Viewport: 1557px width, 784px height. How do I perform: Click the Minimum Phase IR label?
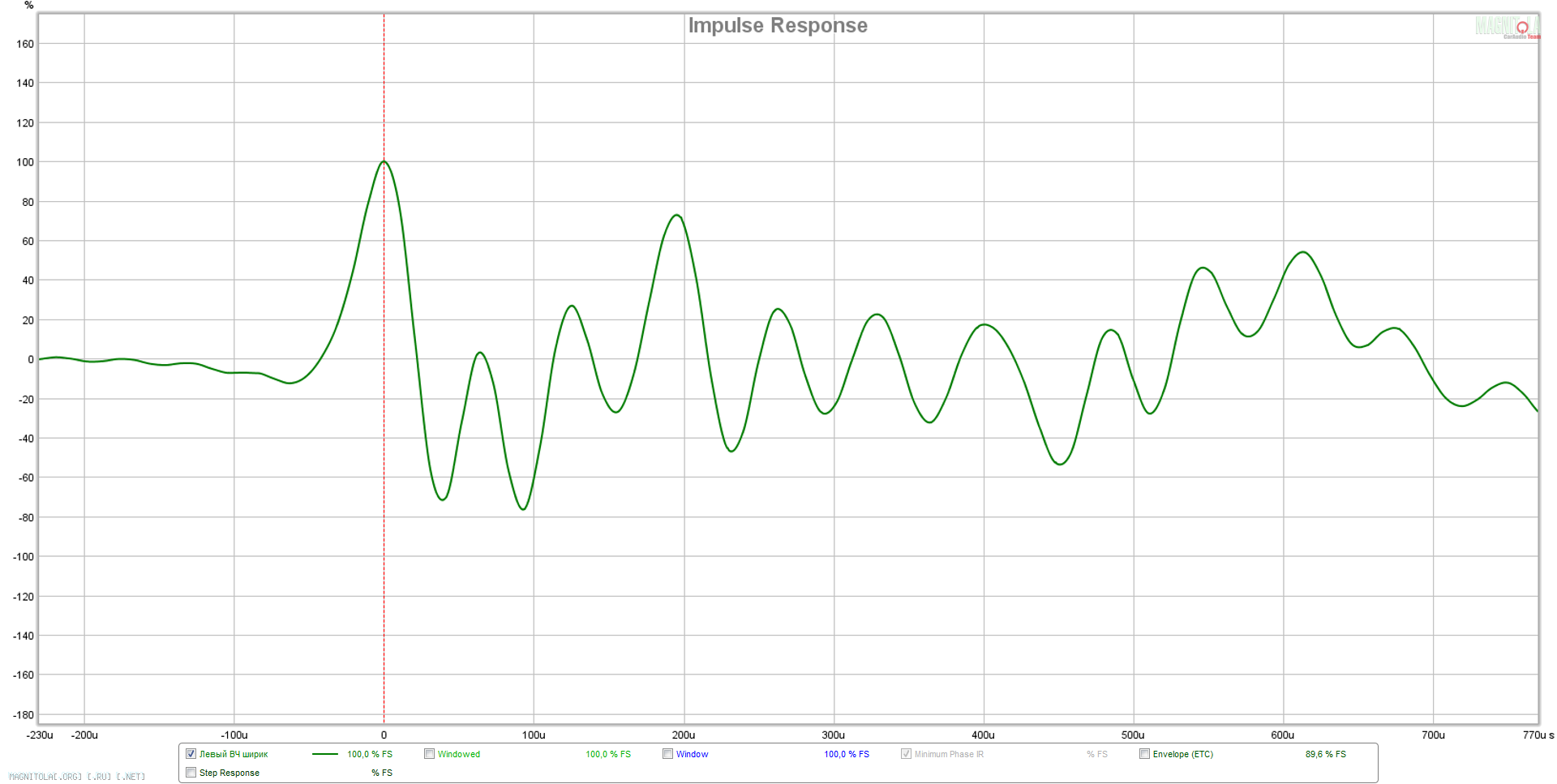949,754
